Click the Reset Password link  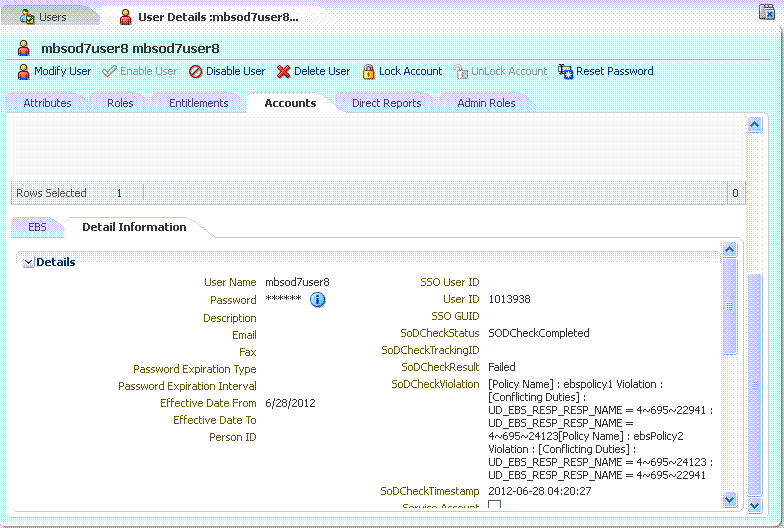click(614, 72)
